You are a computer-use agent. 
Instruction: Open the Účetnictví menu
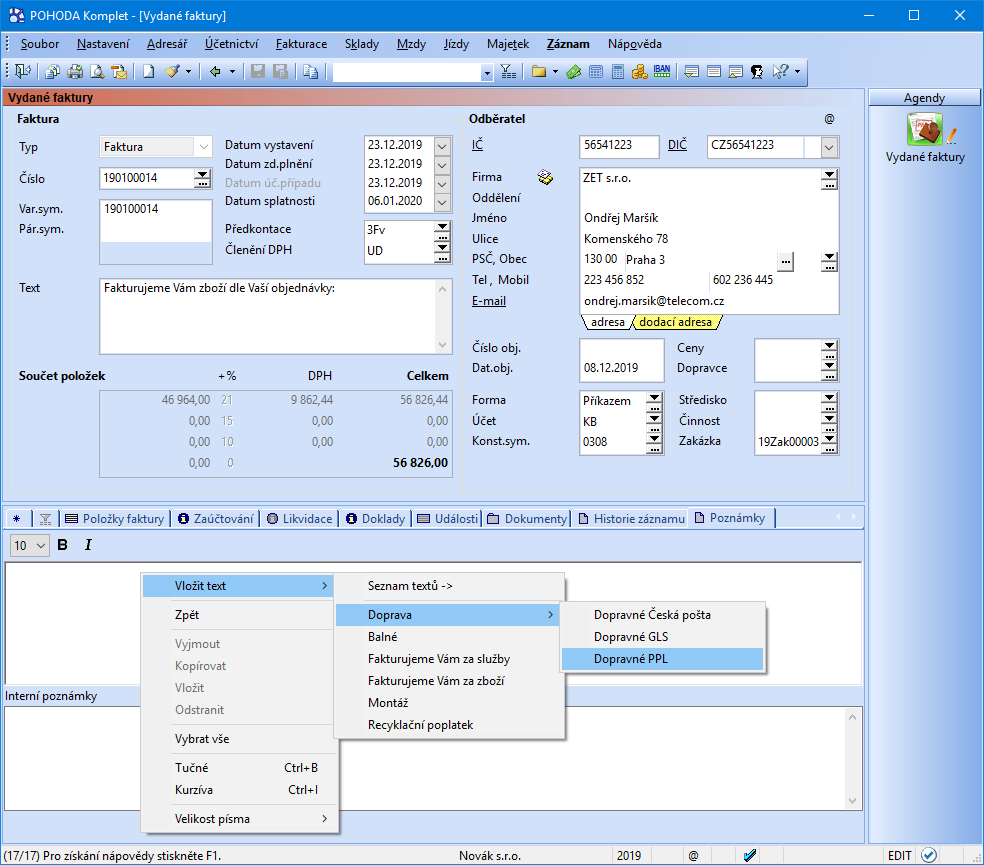point(232,44)
